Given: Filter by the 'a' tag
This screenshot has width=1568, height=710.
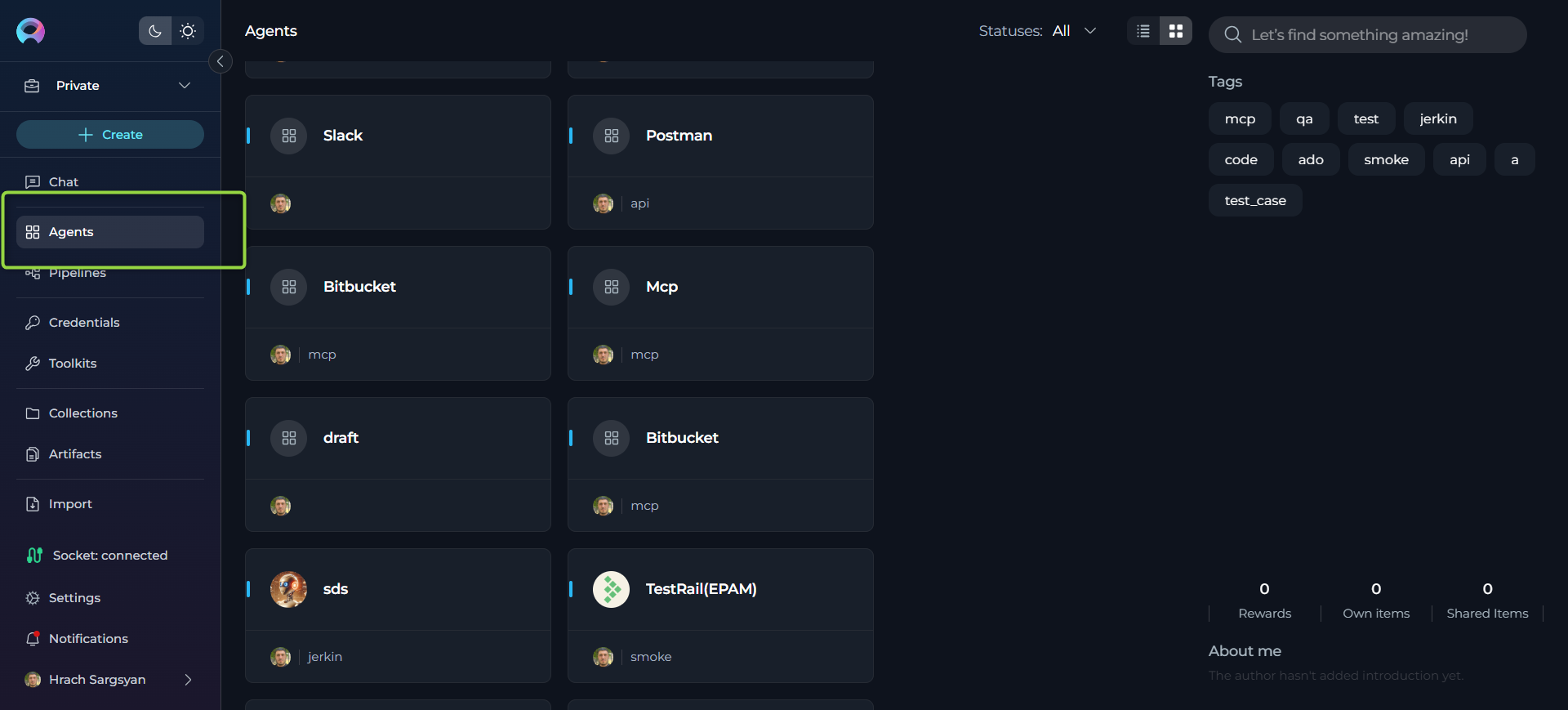Looking at the screenshot, I should [1515, 160].
